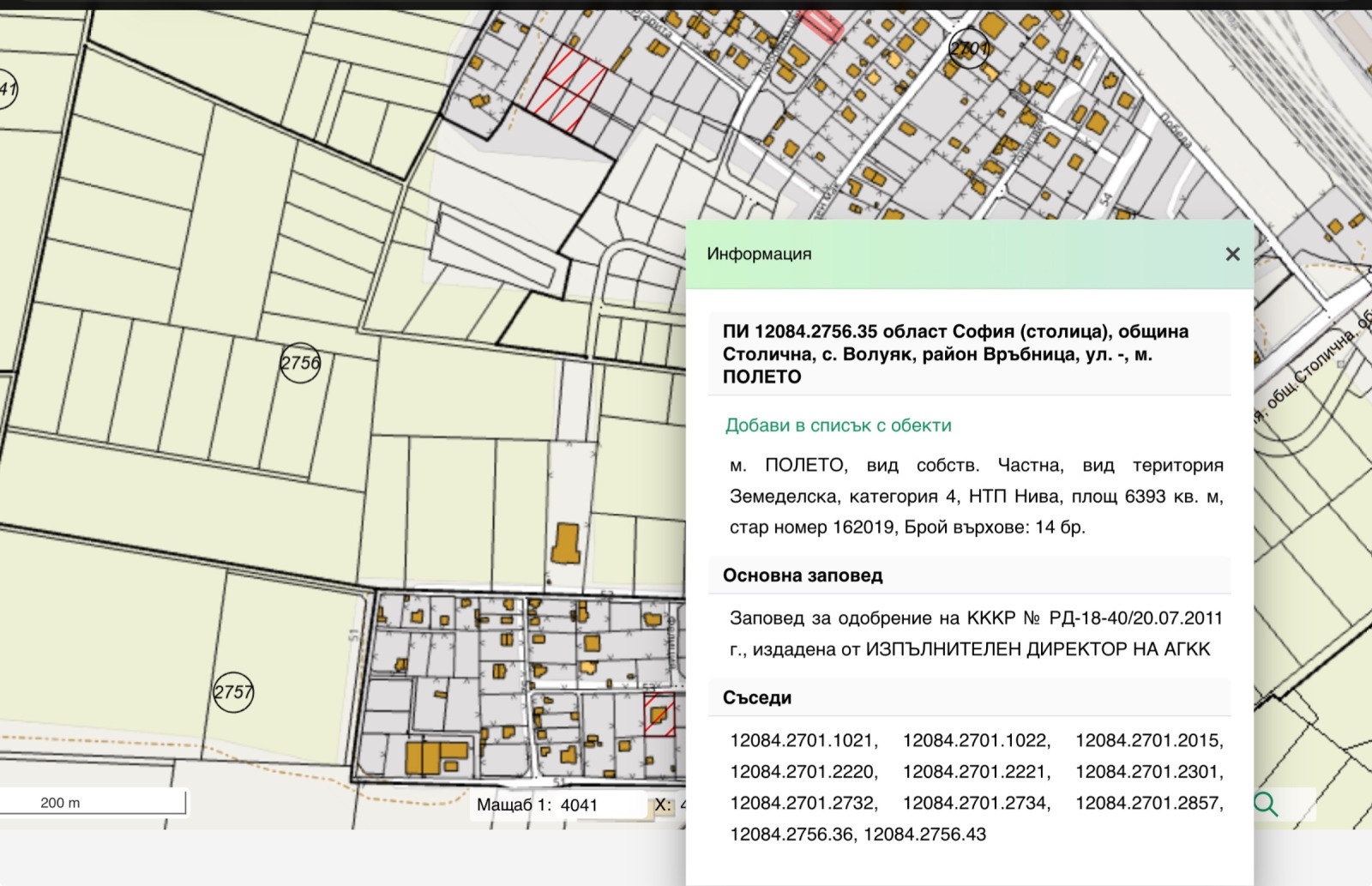Select the small red-hatched parcel containing a building
The image size is (1372, 886).
[659, 714]
